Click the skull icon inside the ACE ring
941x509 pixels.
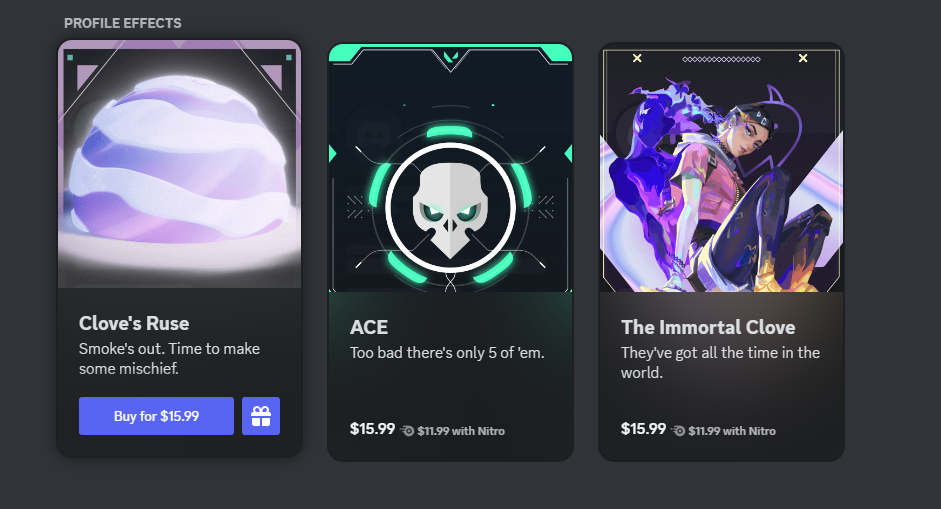pos(450,209)
